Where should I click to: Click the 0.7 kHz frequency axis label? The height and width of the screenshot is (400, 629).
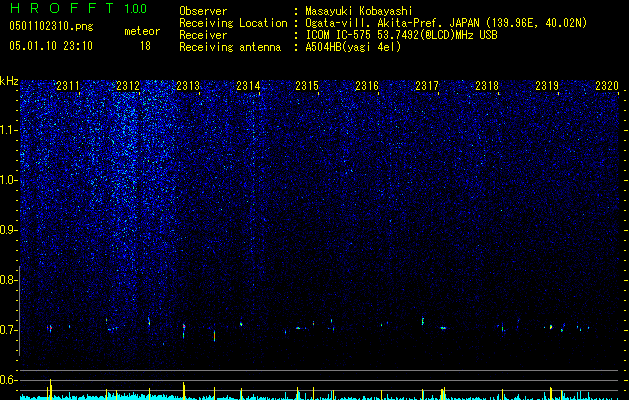tap(8, 330)
